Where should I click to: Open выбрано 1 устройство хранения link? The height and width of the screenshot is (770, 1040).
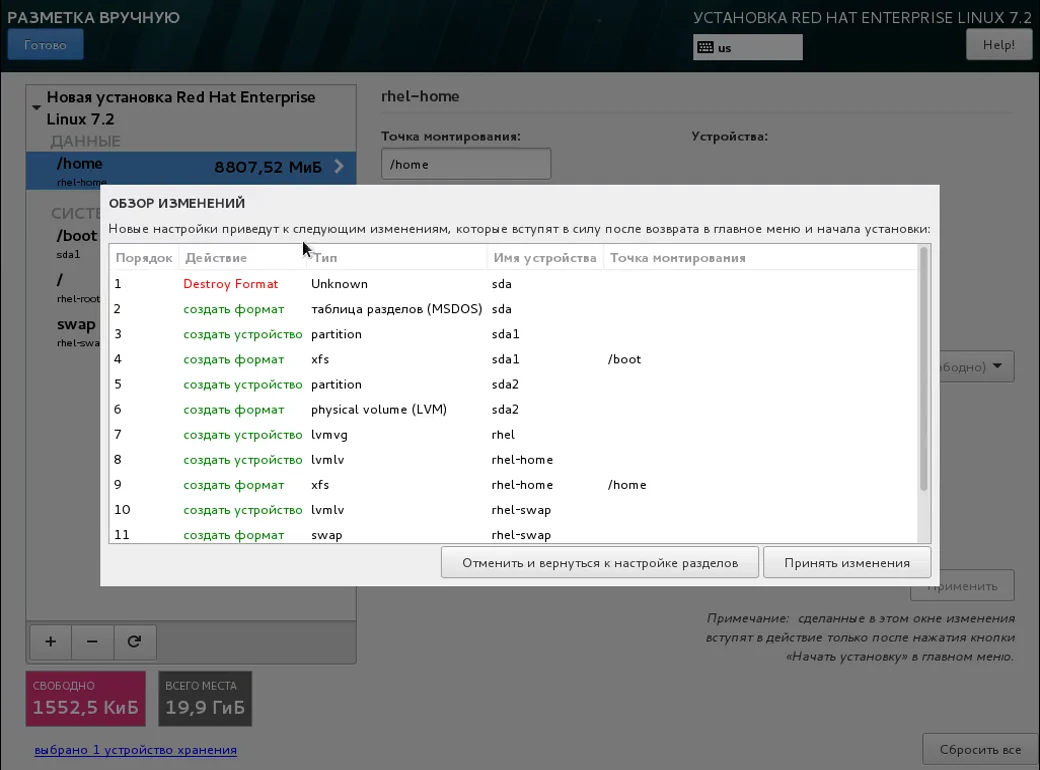(x=135, y=749)
